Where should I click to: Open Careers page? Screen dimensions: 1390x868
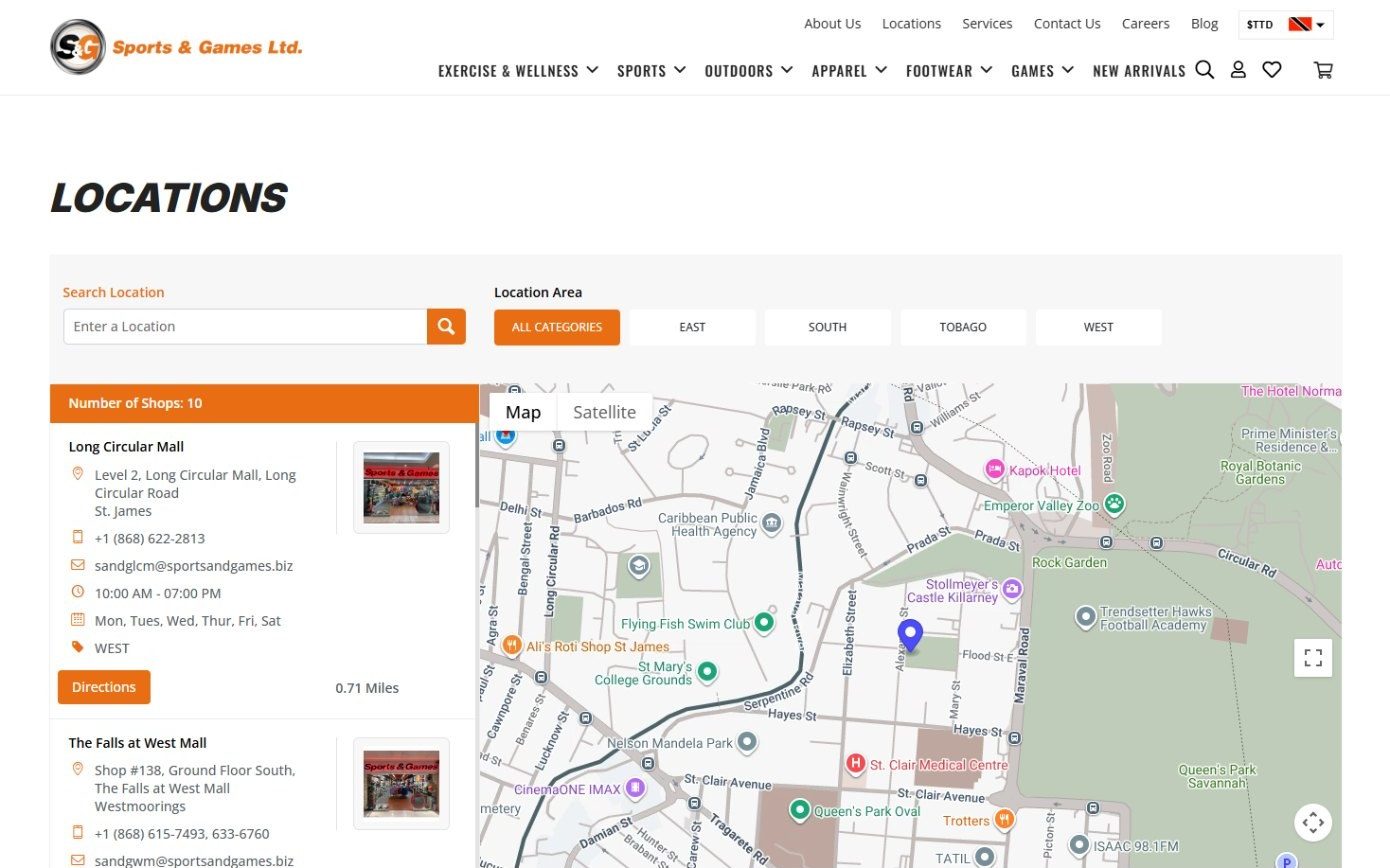point(1145,23)
